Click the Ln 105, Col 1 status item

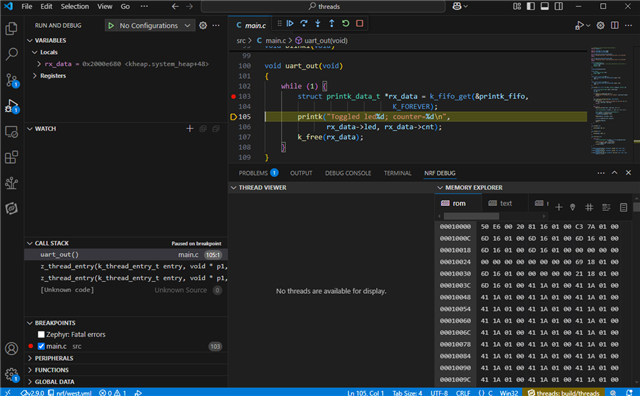click(365, 392)
